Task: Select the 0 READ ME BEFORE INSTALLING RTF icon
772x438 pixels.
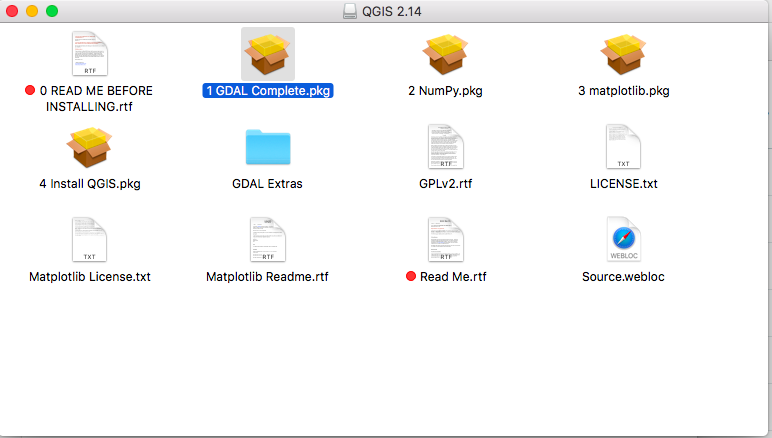Action: 90,54
